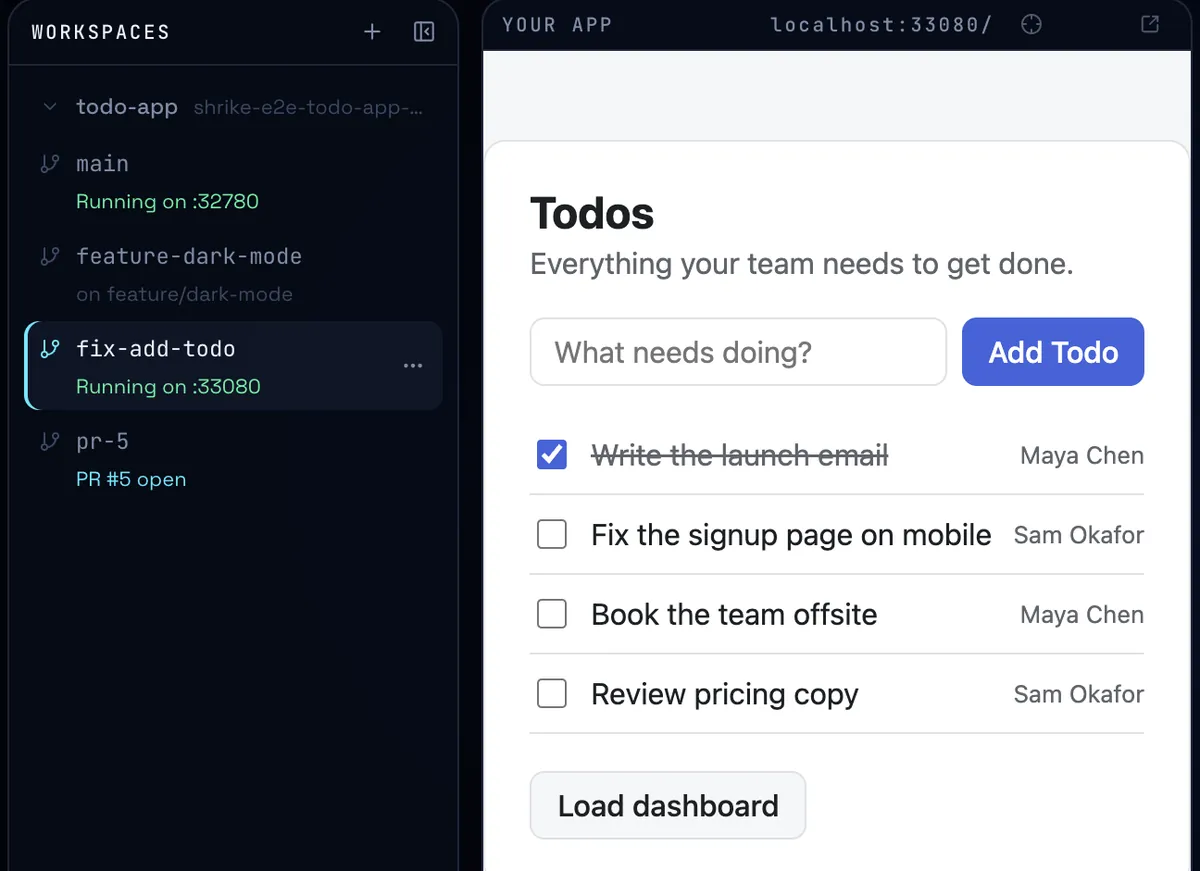The width and height of the screenshot is (1200, 871).
Task: Click the branch icon beside feature-dark-mode
Action: pyautogui.click(x=49, y=256)
